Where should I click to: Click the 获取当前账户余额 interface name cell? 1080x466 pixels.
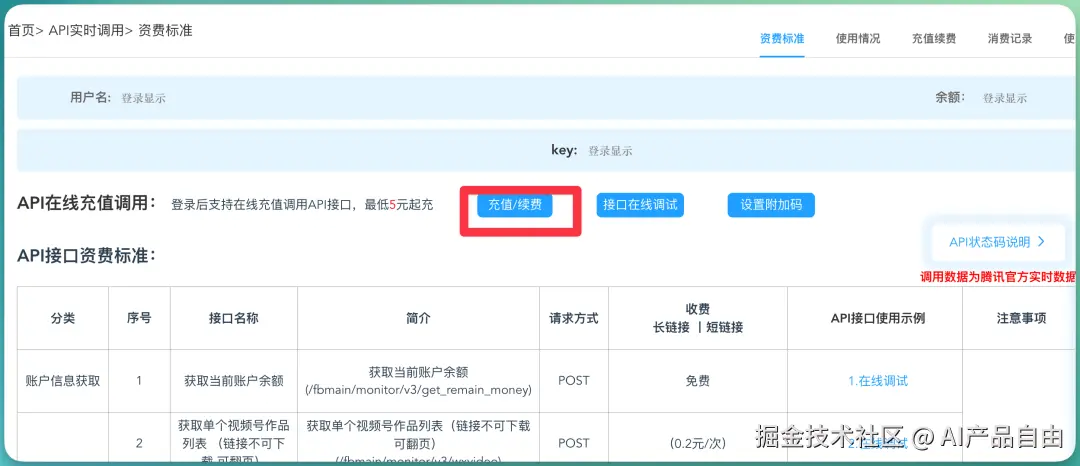(x=233, y=381)
